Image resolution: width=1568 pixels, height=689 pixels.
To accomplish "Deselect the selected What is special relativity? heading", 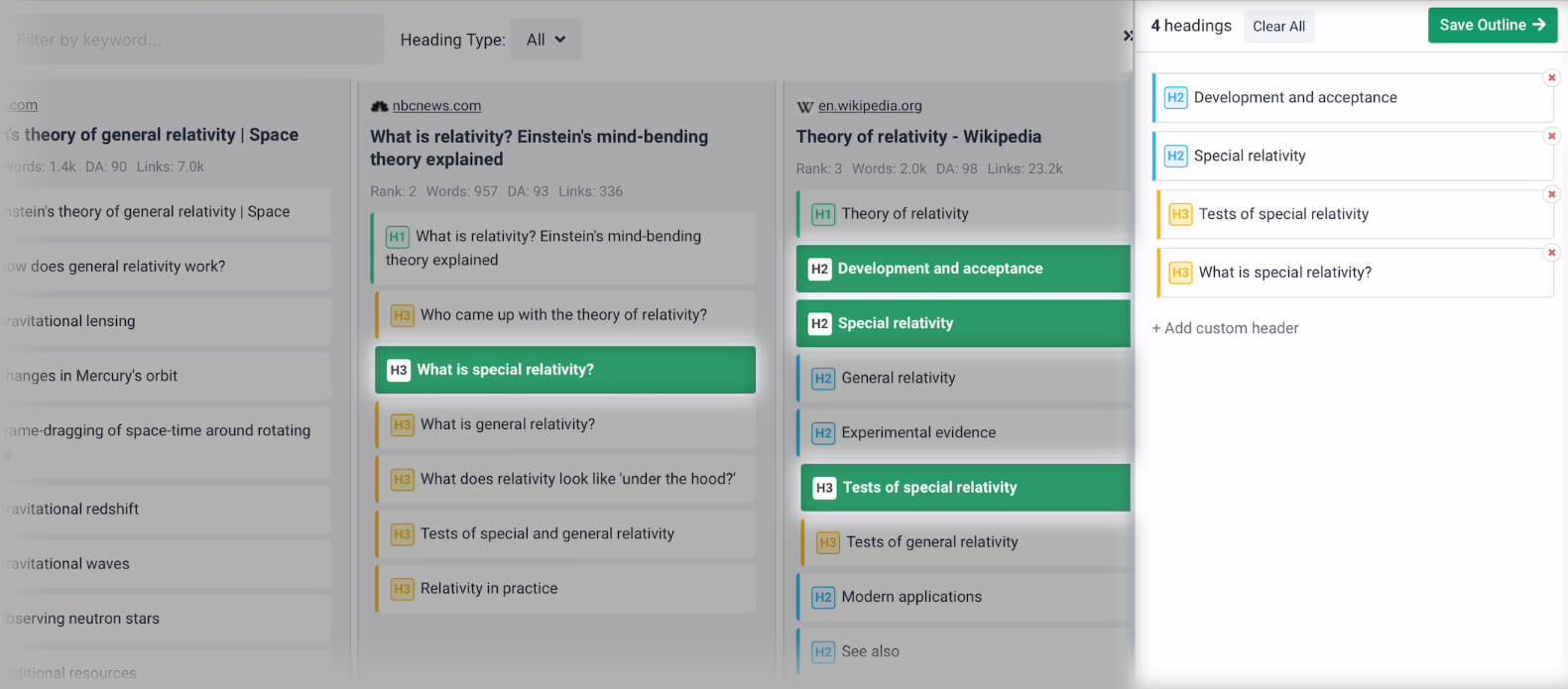I will tap(564, 370).
